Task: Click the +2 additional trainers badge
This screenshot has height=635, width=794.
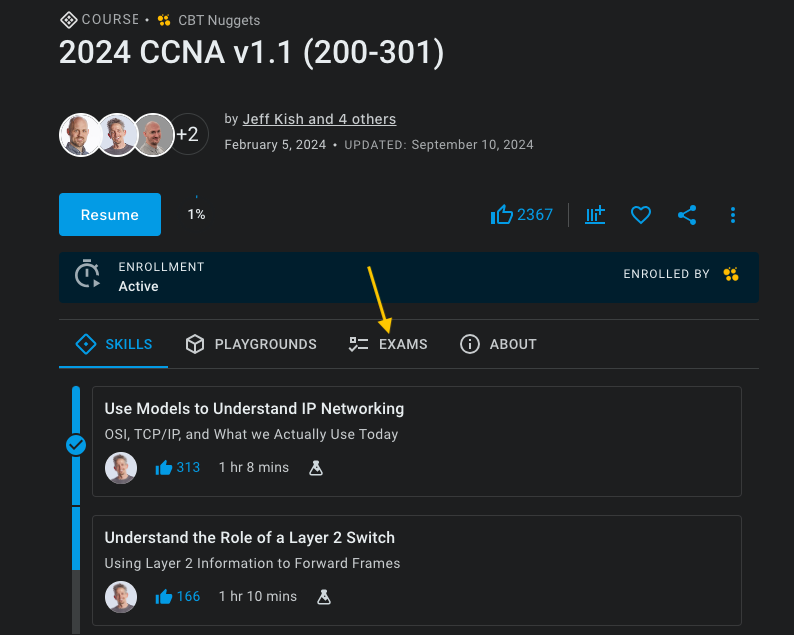Action: click(188, 134)
